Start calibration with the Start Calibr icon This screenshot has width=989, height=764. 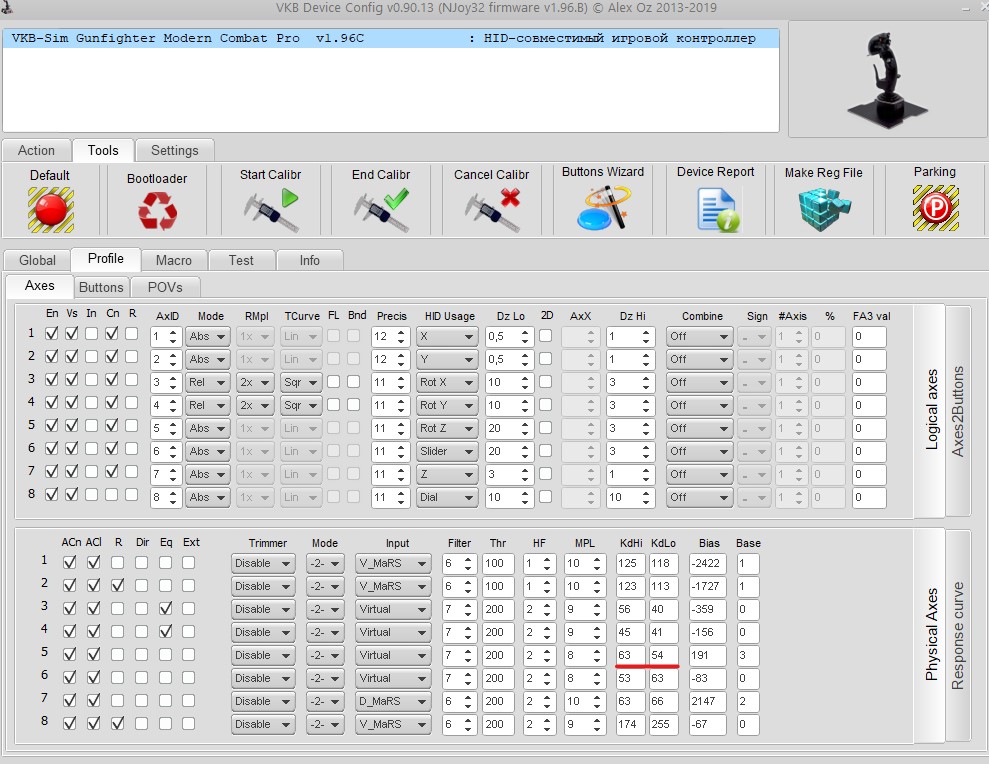pos(271,210)
